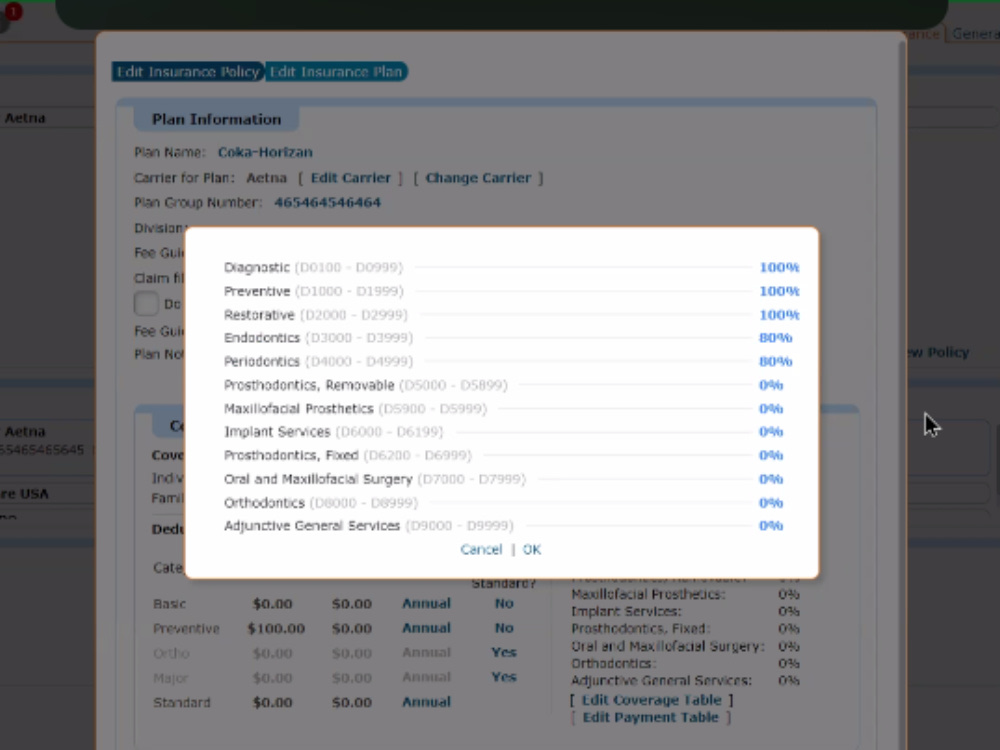The height and width of the screenshot is (750, 1000).
Task: Click Annual for Basic deductible row
Action: click(426, 603)
